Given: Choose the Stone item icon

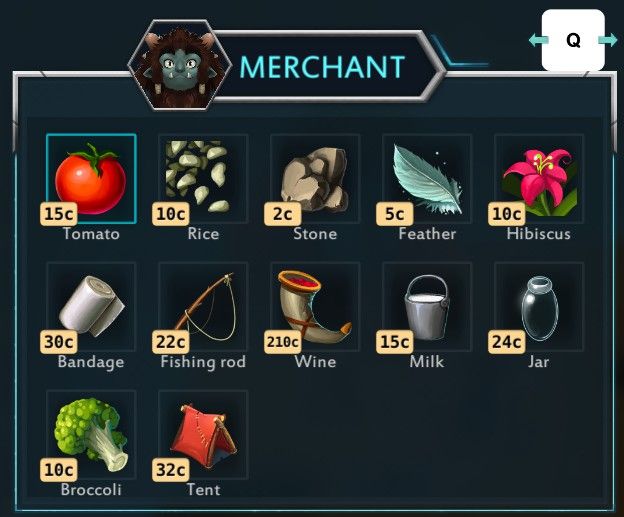Looking at the screenshot, I should (x=315, y=179).
